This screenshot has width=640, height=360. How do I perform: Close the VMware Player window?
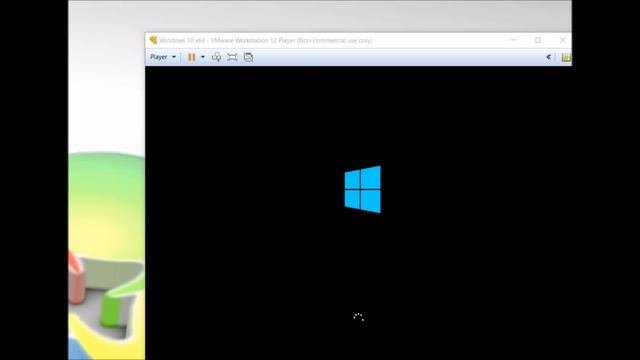[562, 40]
